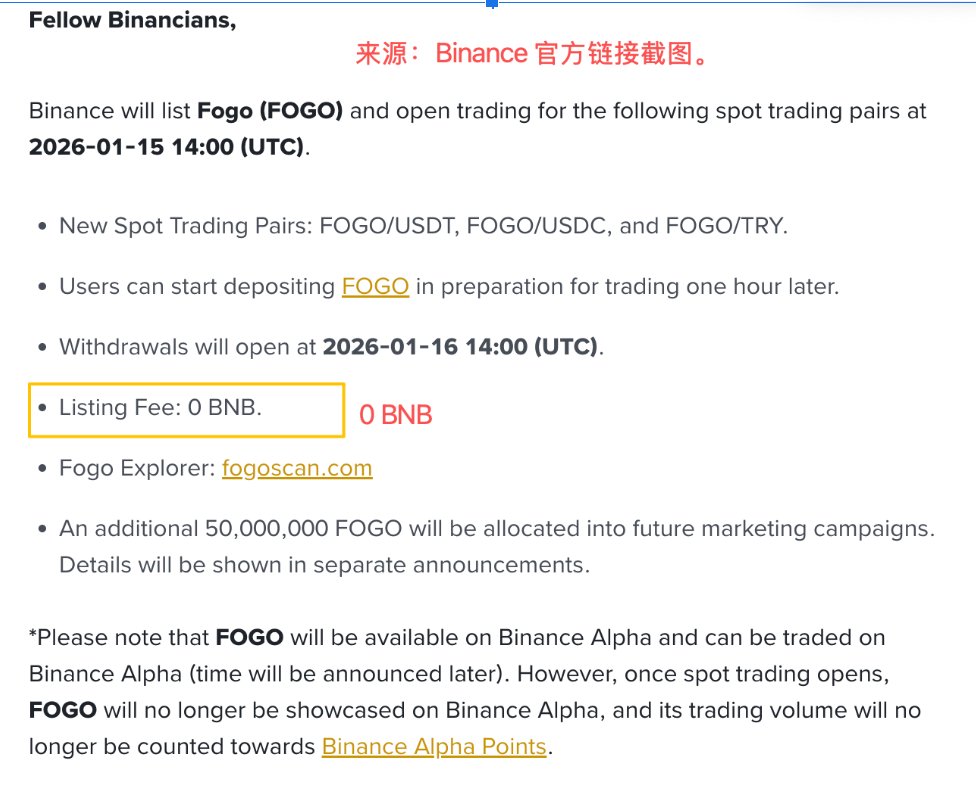This screenshot has width=976, height=792.
Task: Open the FOGO deposit link
Action: click(375, 287)
